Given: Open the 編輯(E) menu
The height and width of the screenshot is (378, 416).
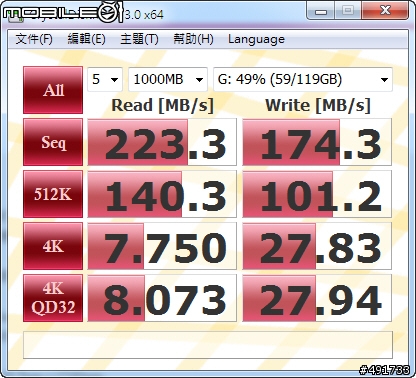Looking at the screenshot, I should (x=86, y=39).
